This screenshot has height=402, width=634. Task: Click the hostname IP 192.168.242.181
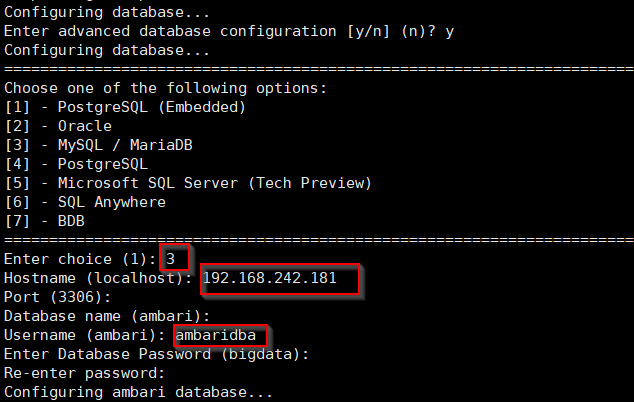click(x=270, y=278)
